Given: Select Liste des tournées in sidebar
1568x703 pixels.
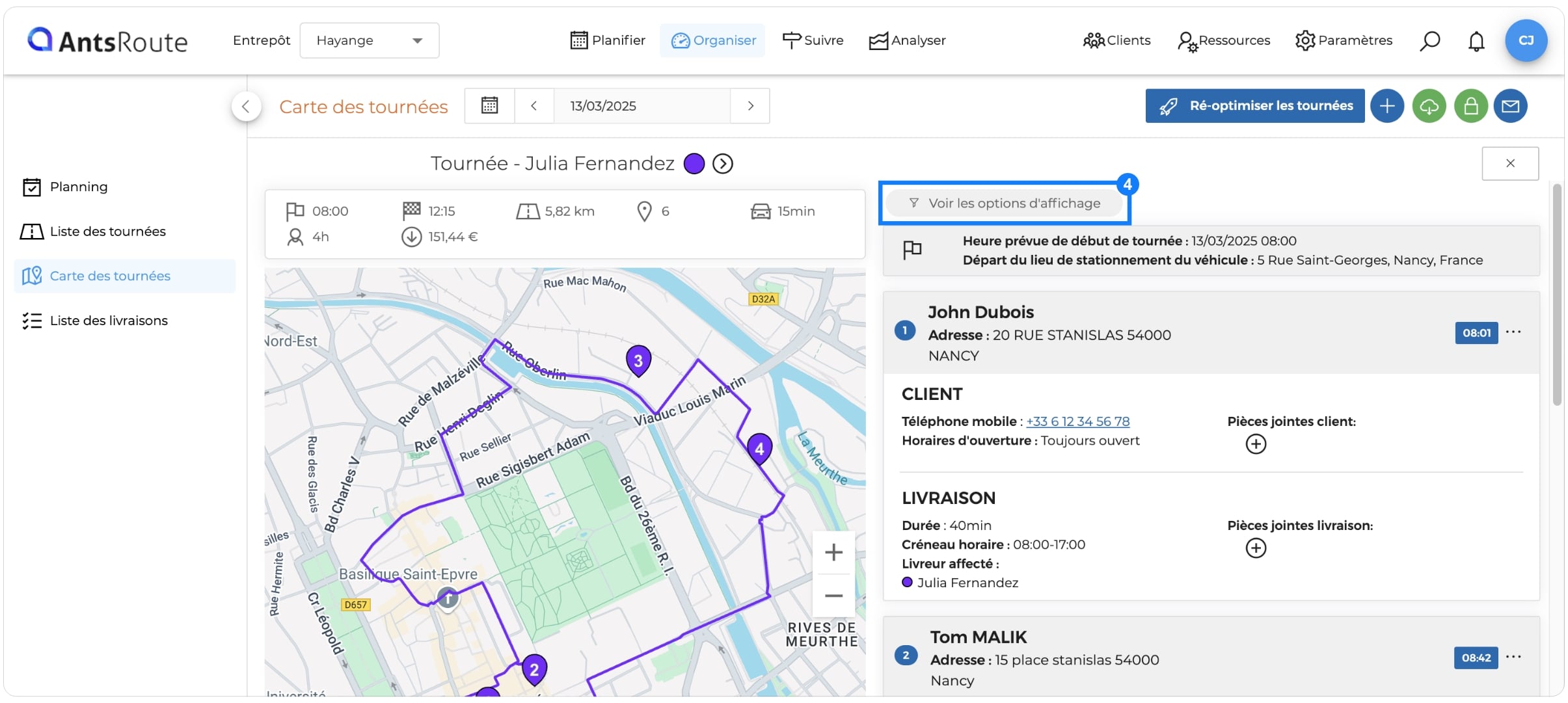Looking at the screenshot, I should click(124, 232).
